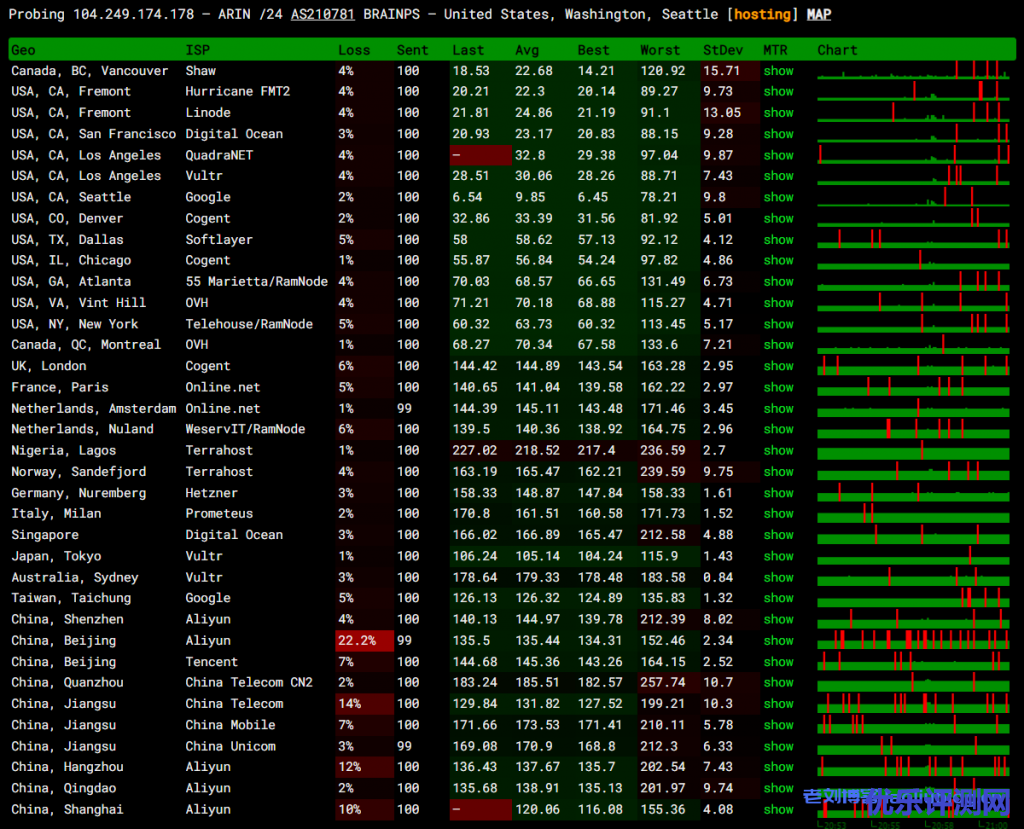Open the AS210781 link in header
Viewport: 1024px width, 829px height.
[x=321, y=14]
